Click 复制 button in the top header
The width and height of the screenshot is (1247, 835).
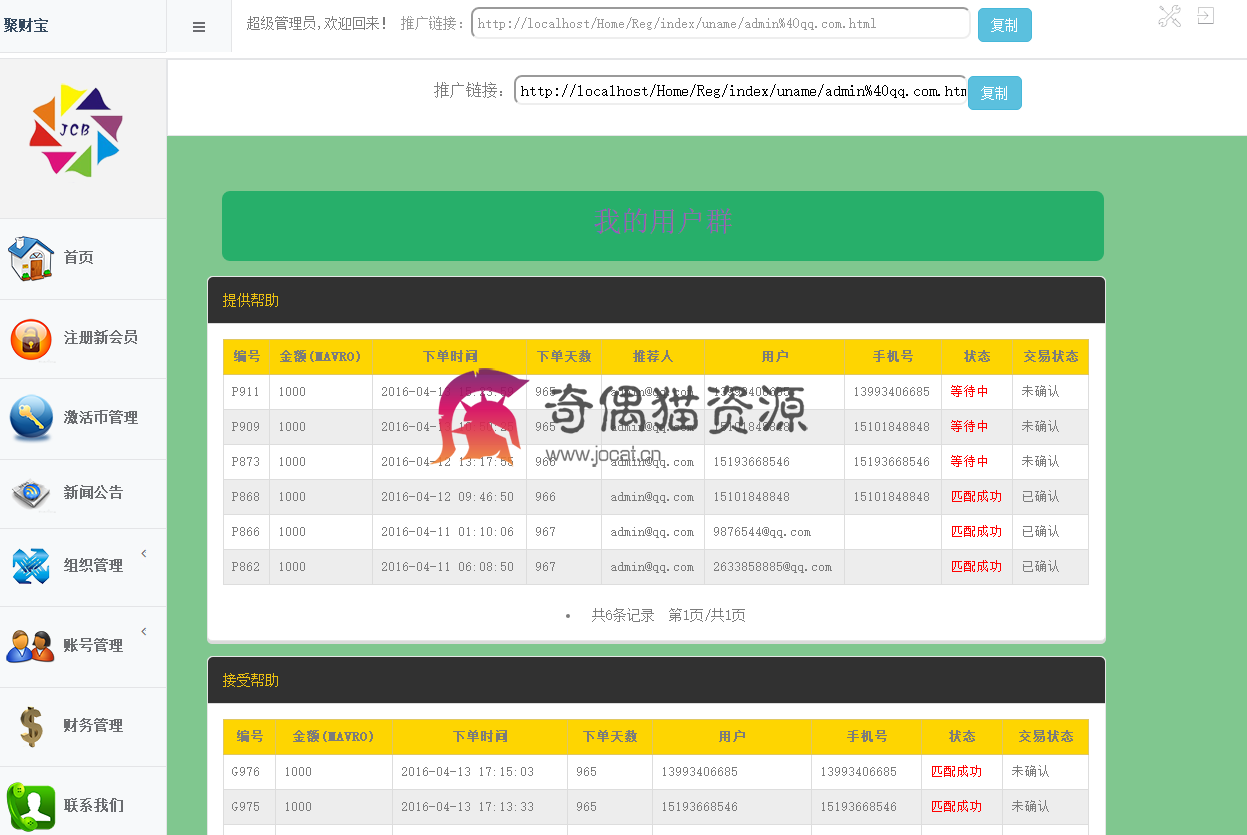point(1004,25)
